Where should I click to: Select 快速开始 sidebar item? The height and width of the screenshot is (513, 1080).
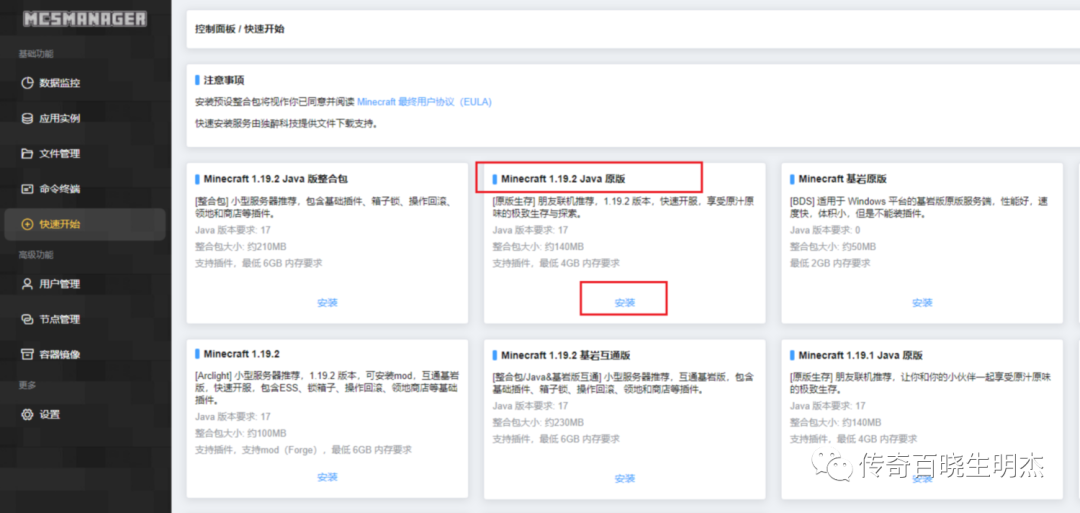[85, 224]
